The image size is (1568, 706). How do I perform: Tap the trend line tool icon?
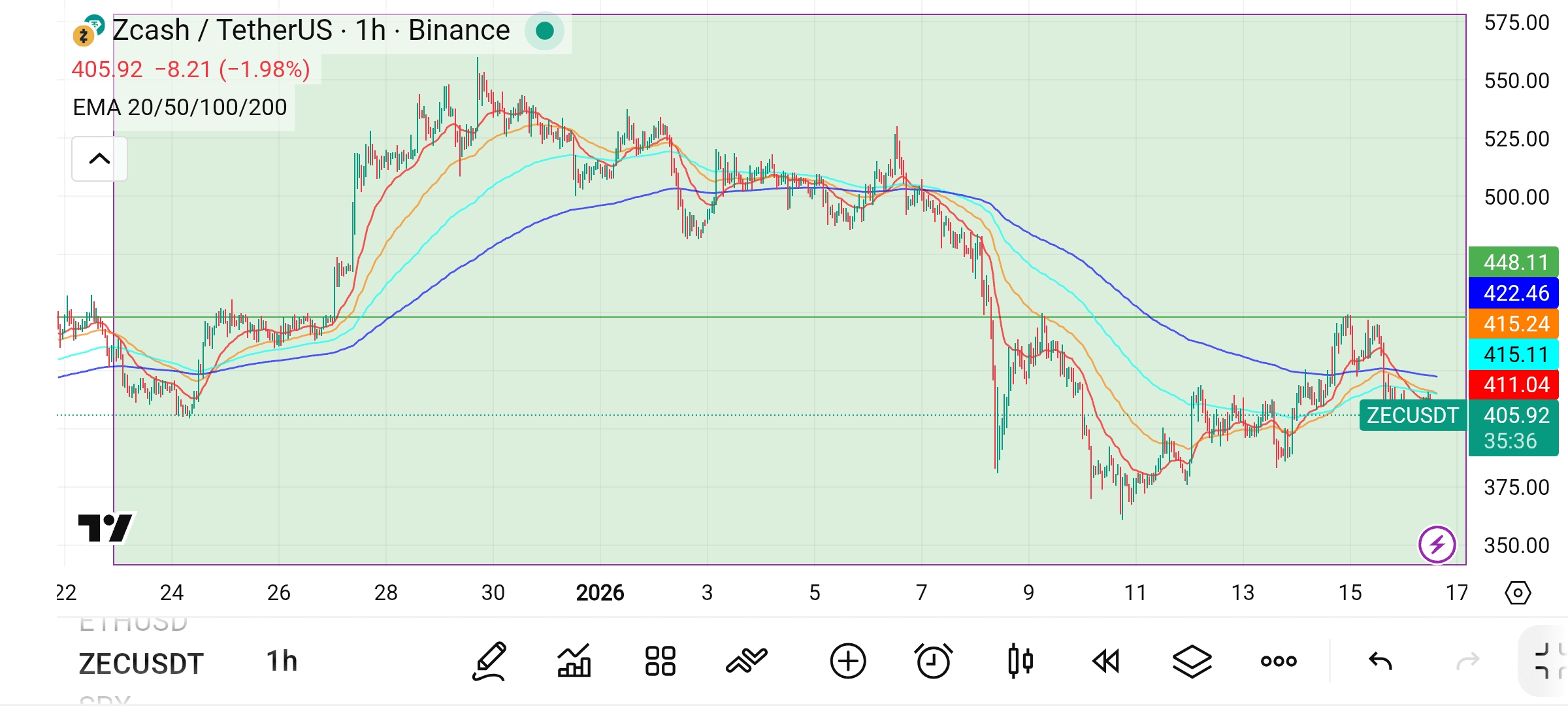tap(746, 662)
